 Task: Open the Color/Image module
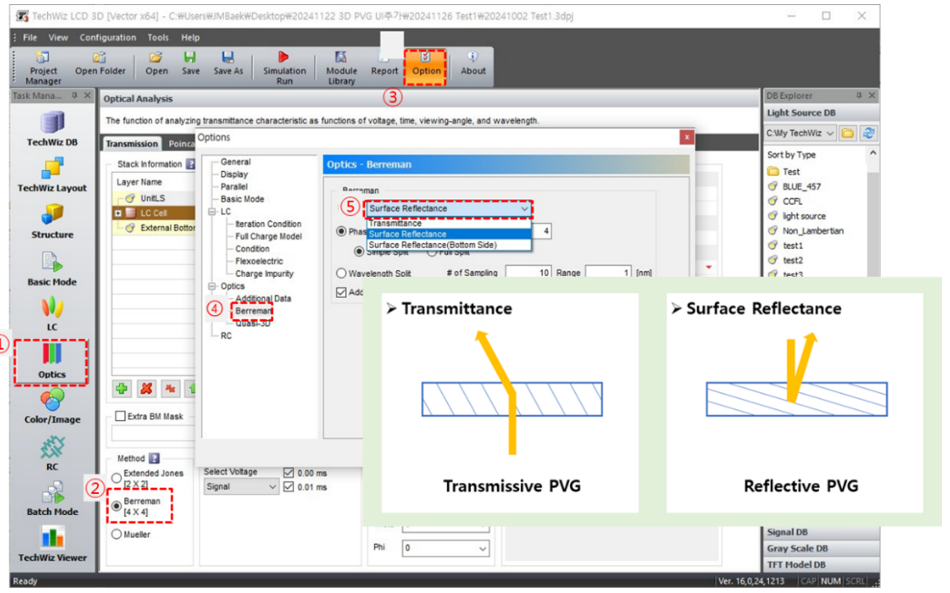tap(51, 405)
